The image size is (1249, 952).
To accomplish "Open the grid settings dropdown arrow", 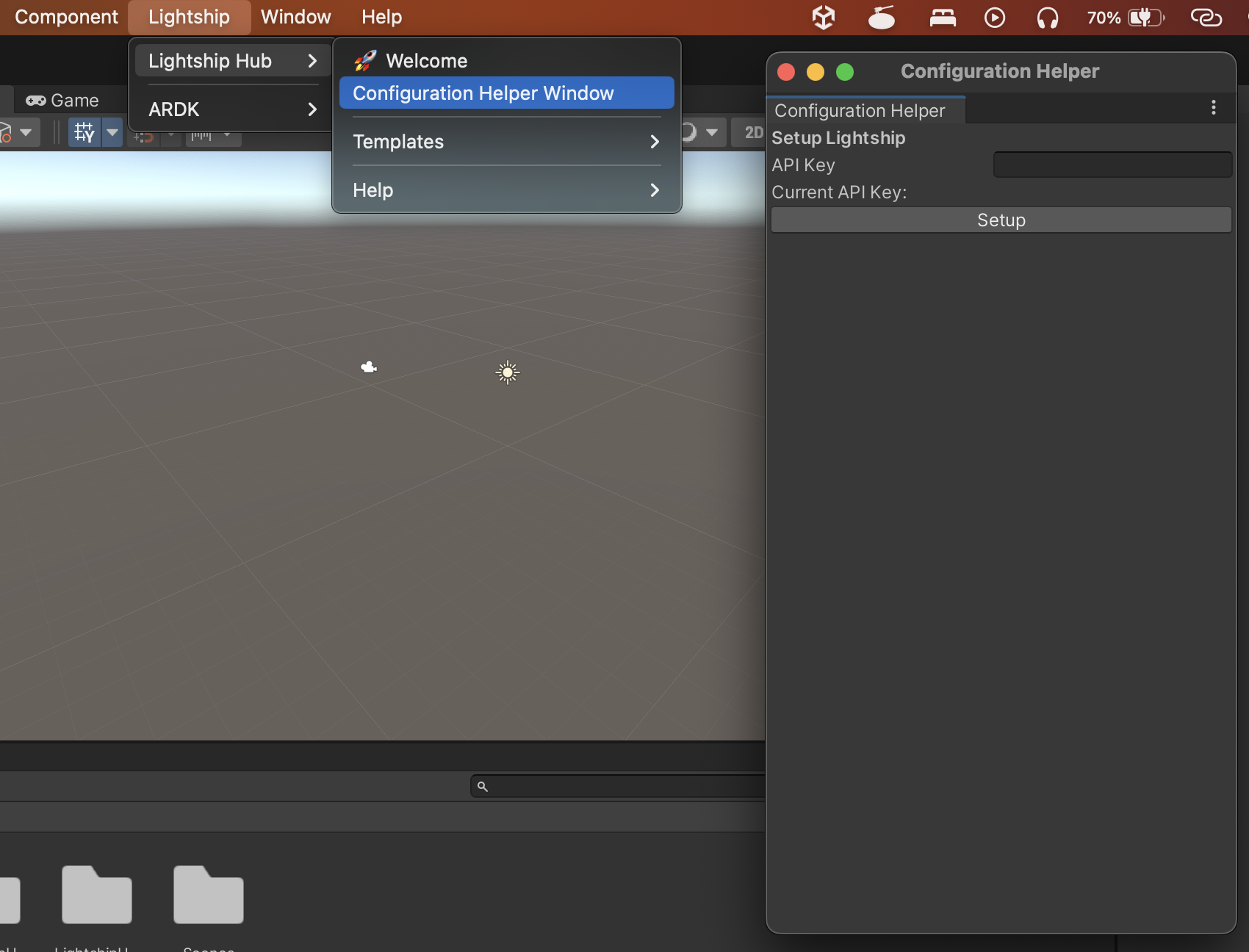I will (112, 134).
